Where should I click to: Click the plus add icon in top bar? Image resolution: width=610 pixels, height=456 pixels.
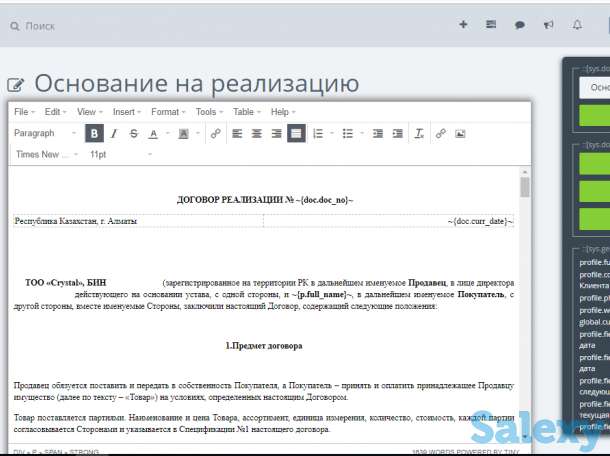pyautogui.click(x=463, y=25)
